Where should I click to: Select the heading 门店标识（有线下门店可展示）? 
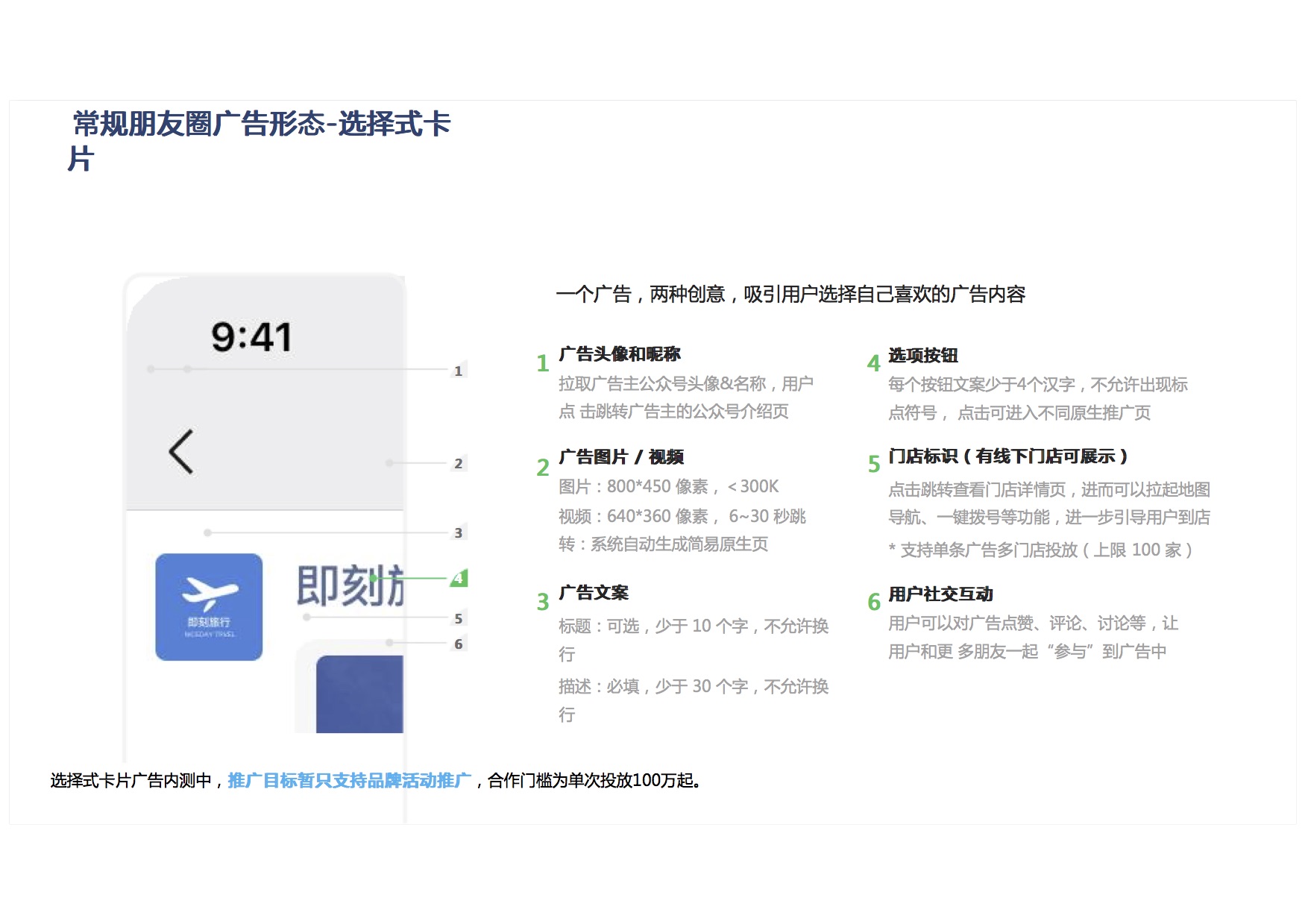(1007, 456)
